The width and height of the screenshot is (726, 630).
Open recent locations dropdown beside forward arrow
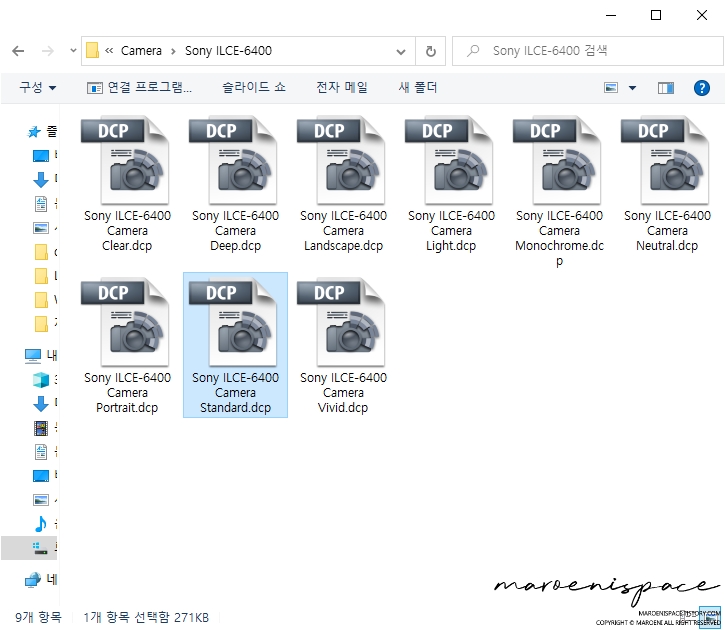coord(73,51)
